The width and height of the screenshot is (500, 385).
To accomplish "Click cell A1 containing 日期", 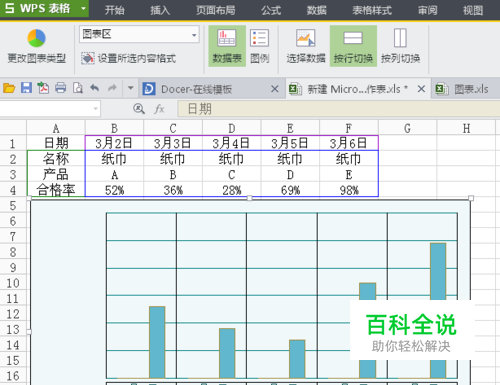I will pyautogui.click(x=56, y=143).
